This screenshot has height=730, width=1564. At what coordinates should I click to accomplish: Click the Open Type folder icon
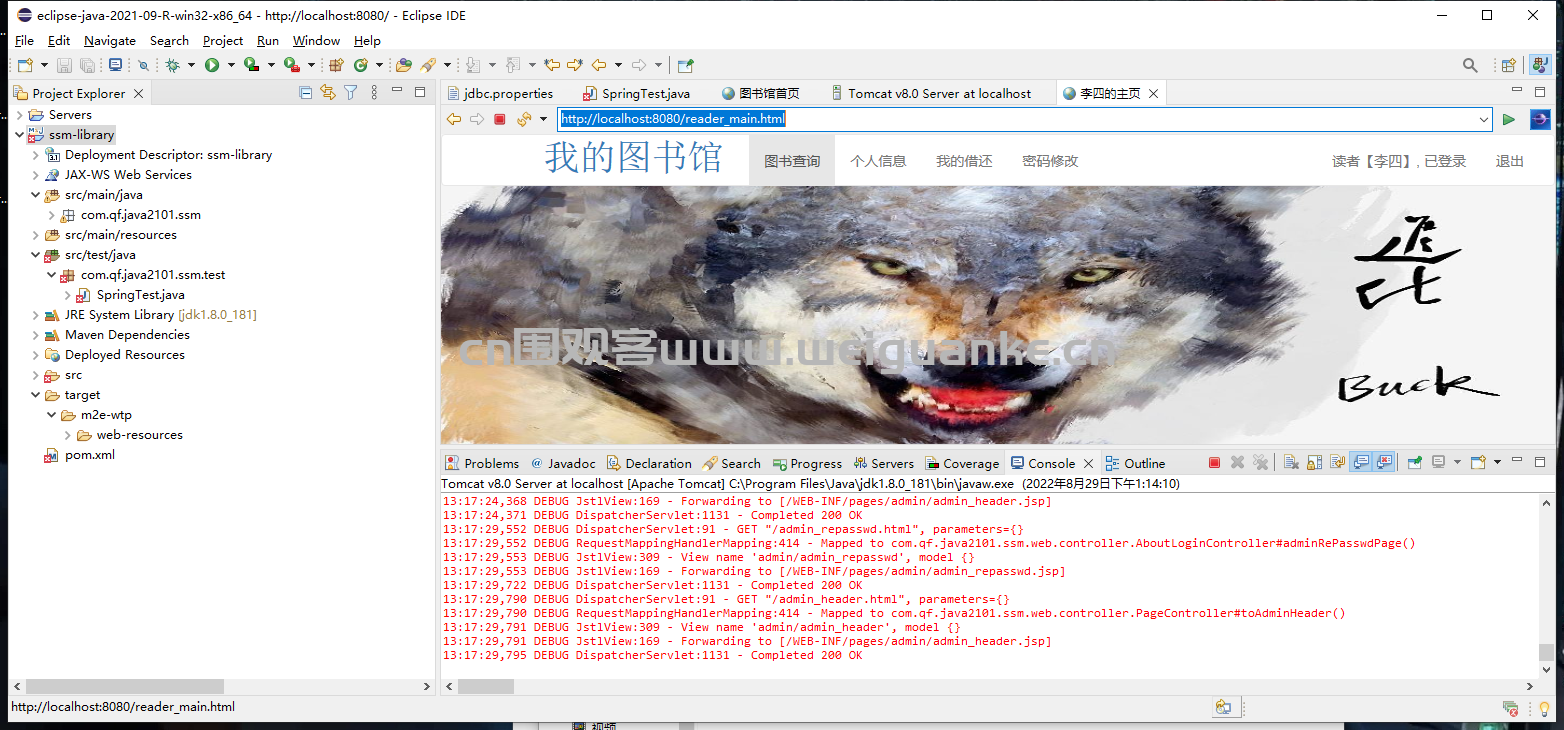403,65
